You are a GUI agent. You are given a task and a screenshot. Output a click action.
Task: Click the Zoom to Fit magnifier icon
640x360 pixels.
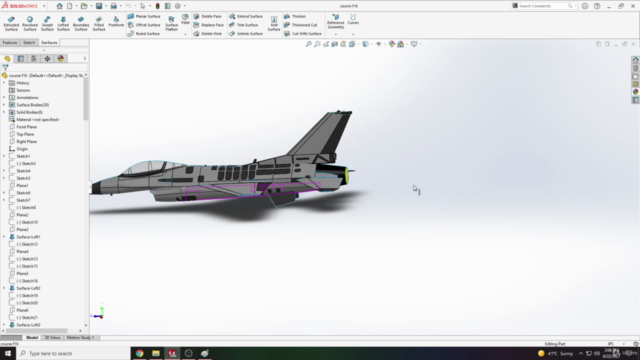coord(309,44)
